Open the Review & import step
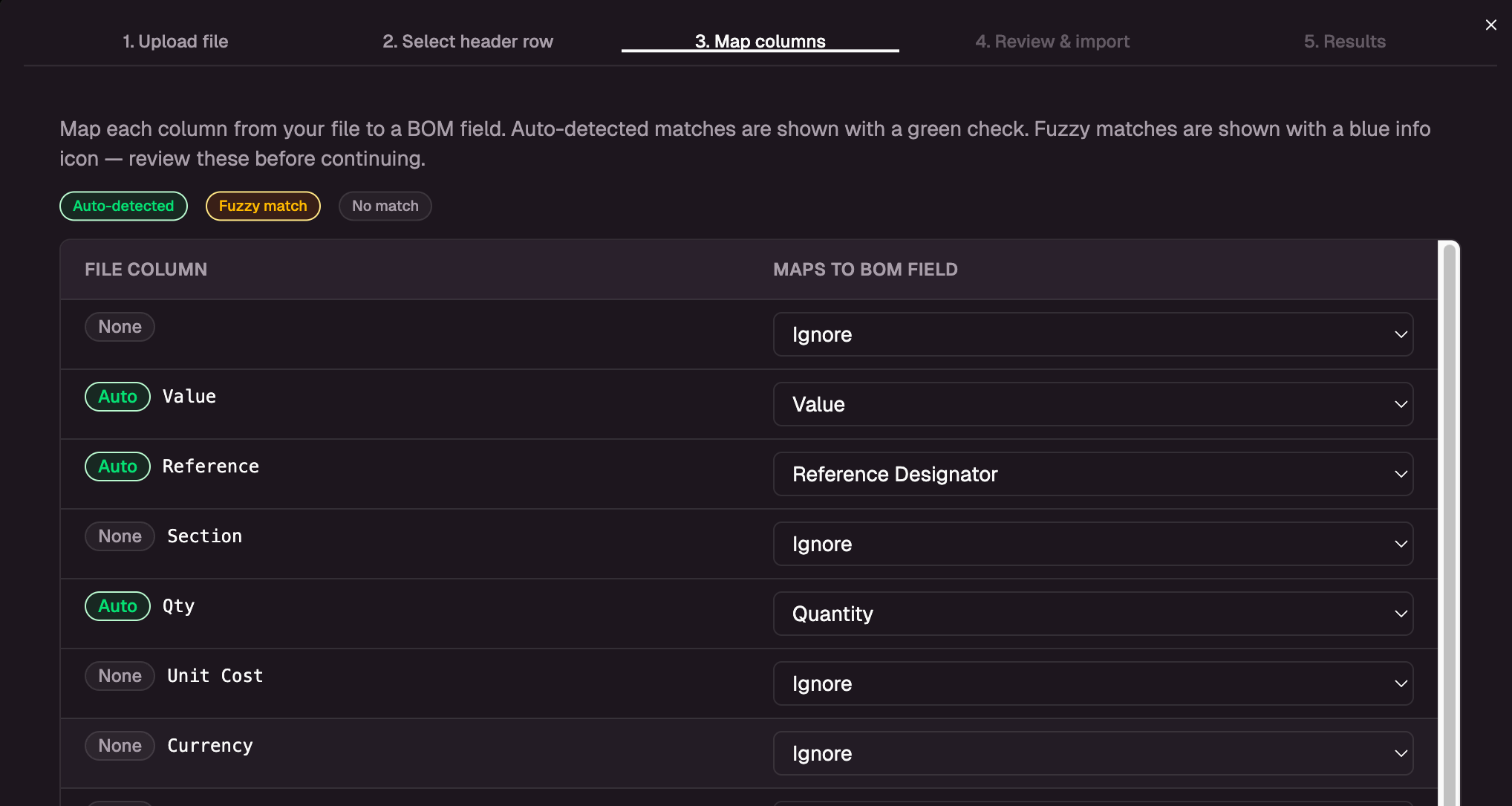1512x806 pixels. (x=1052, y=41)
